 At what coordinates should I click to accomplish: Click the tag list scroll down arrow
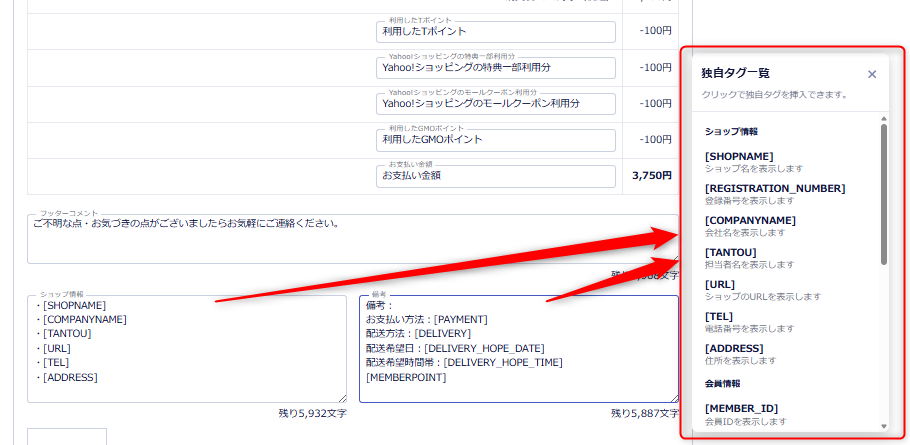pos(883,426)
